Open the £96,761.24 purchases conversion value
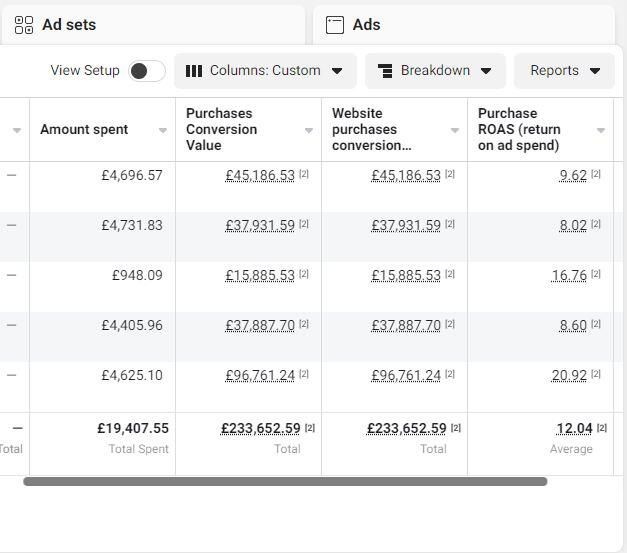Image resolution: width=627 pixels, height=553 pixels. 260,376
